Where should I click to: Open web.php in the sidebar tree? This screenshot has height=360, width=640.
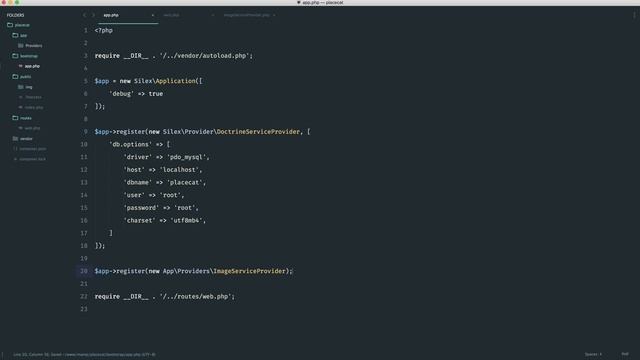(x=29, y=128)
